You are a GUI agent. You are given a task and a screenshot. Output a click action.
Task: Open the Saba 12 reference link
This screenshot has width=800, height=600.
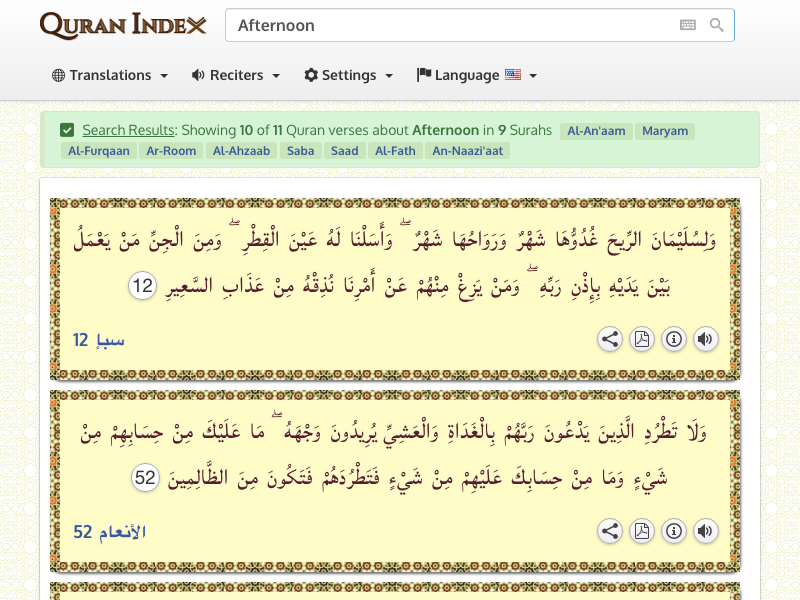(x=98, y=340)
